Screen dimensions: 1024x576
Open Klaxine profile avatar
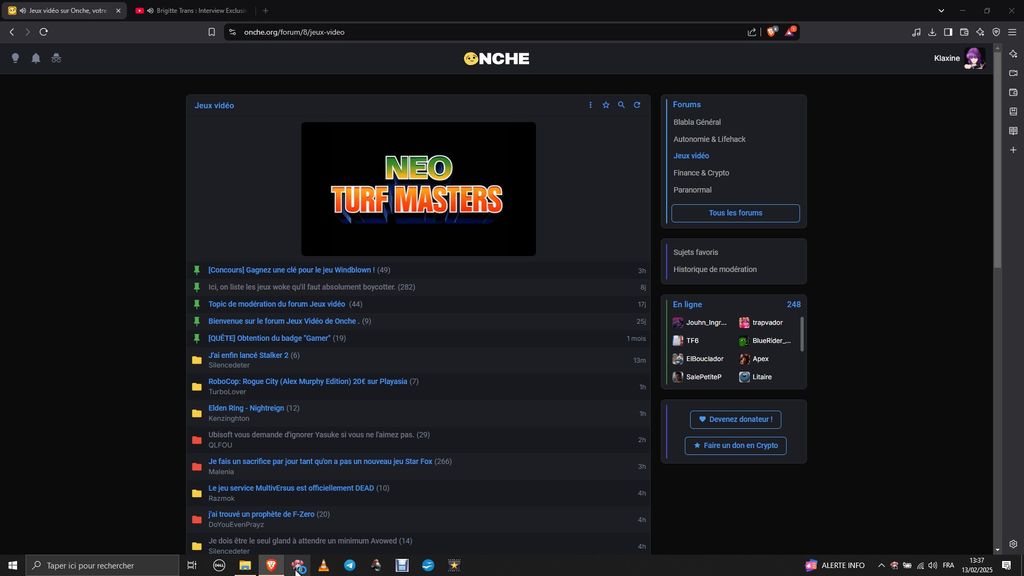(x=974, y=58)
